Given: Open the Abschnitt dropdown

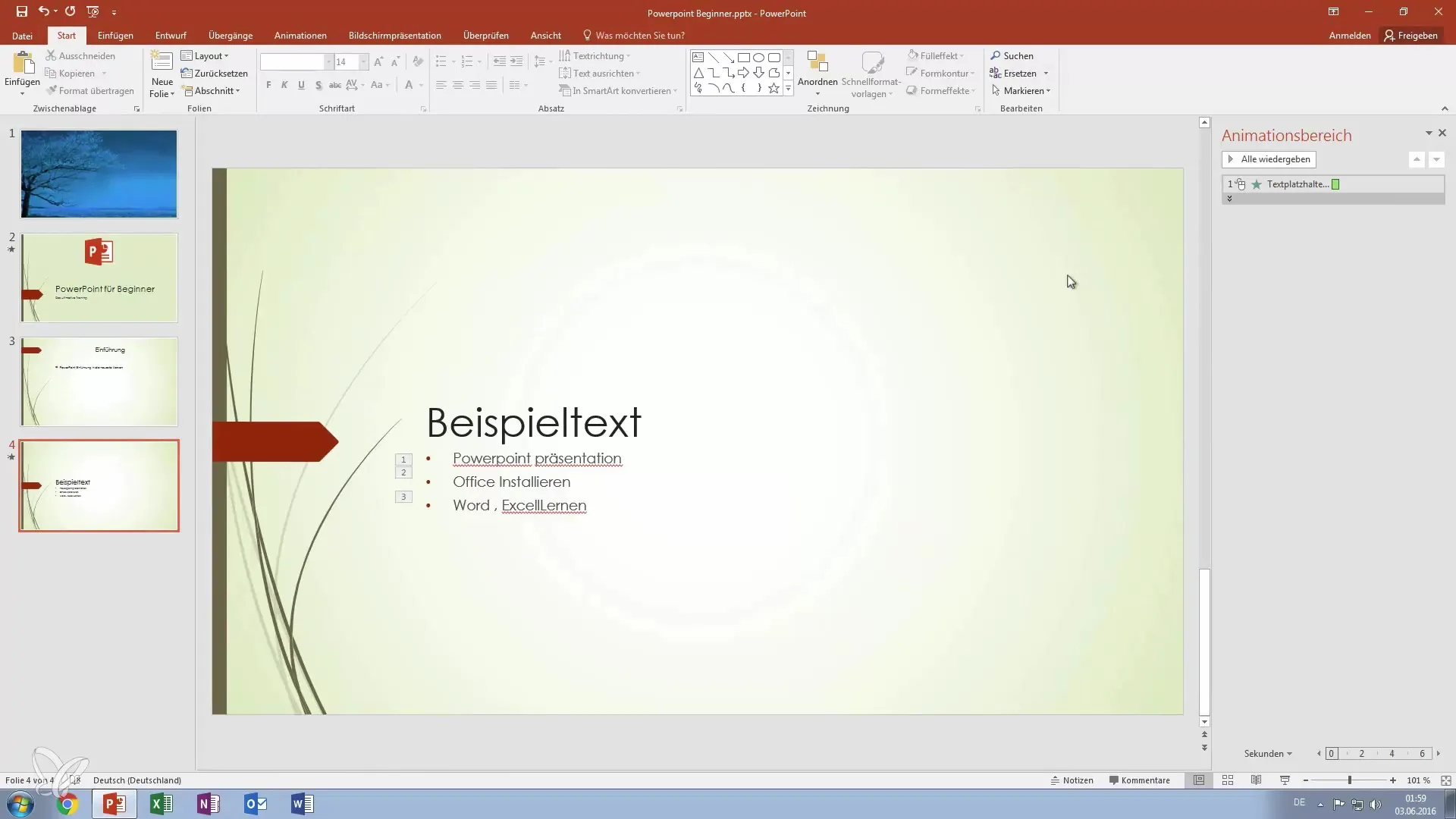Looking at the screenshot, I should click(x=212, y=90).
